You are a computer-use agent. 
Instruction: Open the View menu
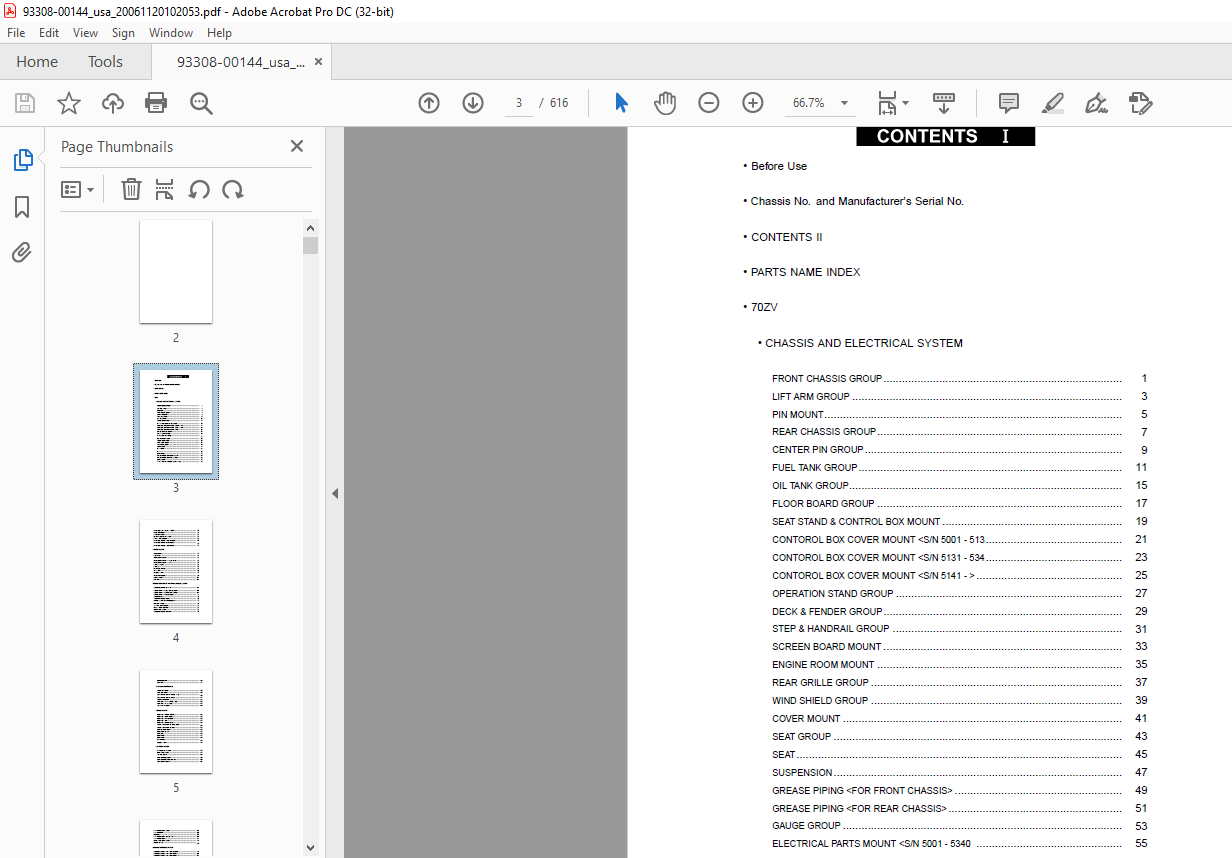click(x=86, y=33)
